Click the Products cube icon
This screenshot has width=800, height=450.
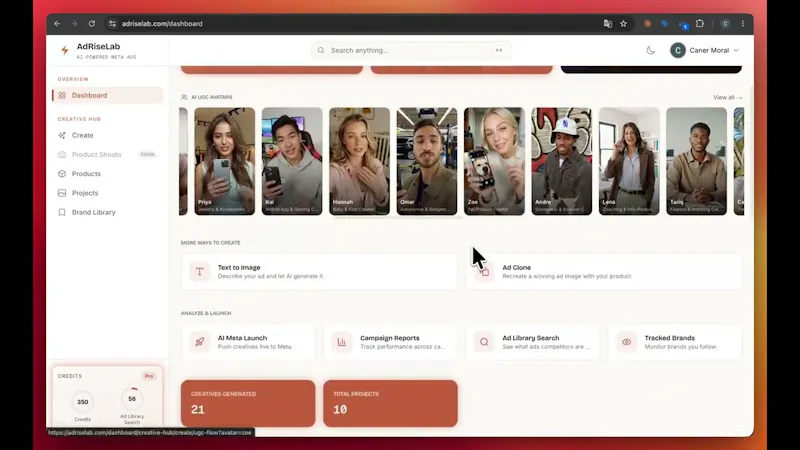(62, 173)
